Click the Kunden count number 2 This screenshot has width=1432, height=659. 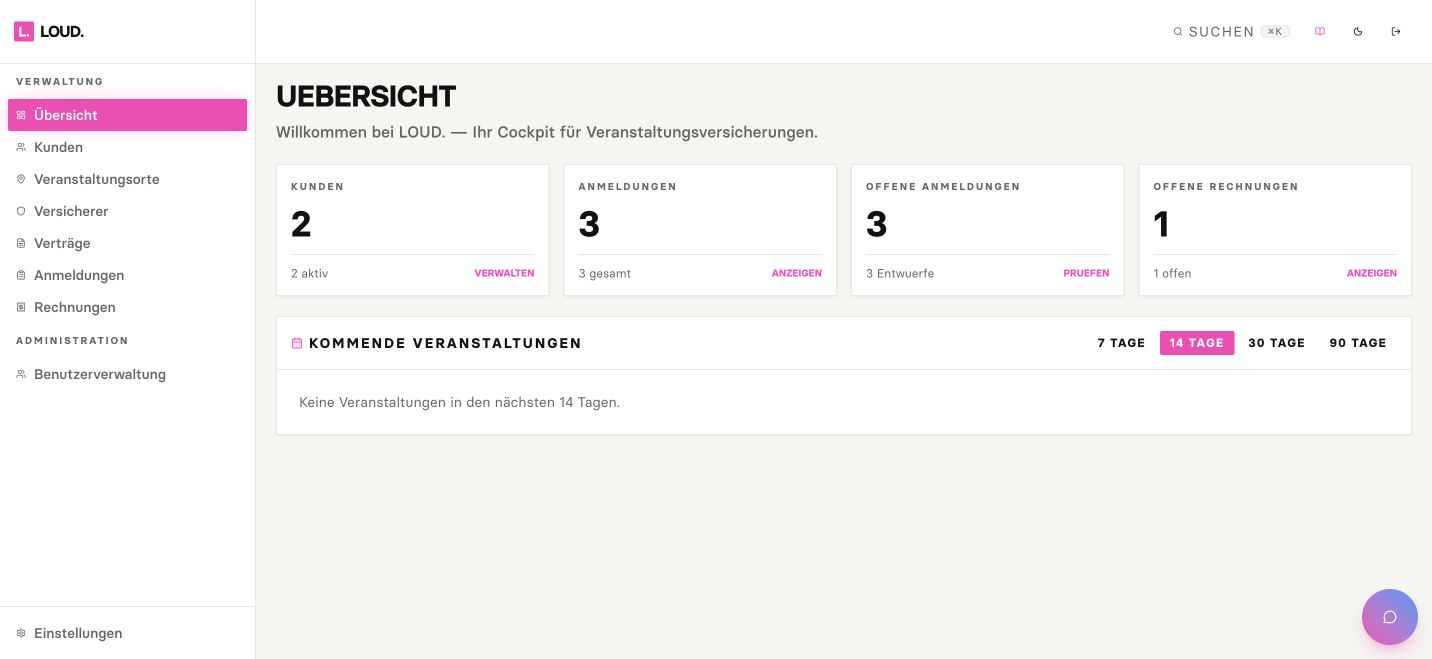(301, 224)
